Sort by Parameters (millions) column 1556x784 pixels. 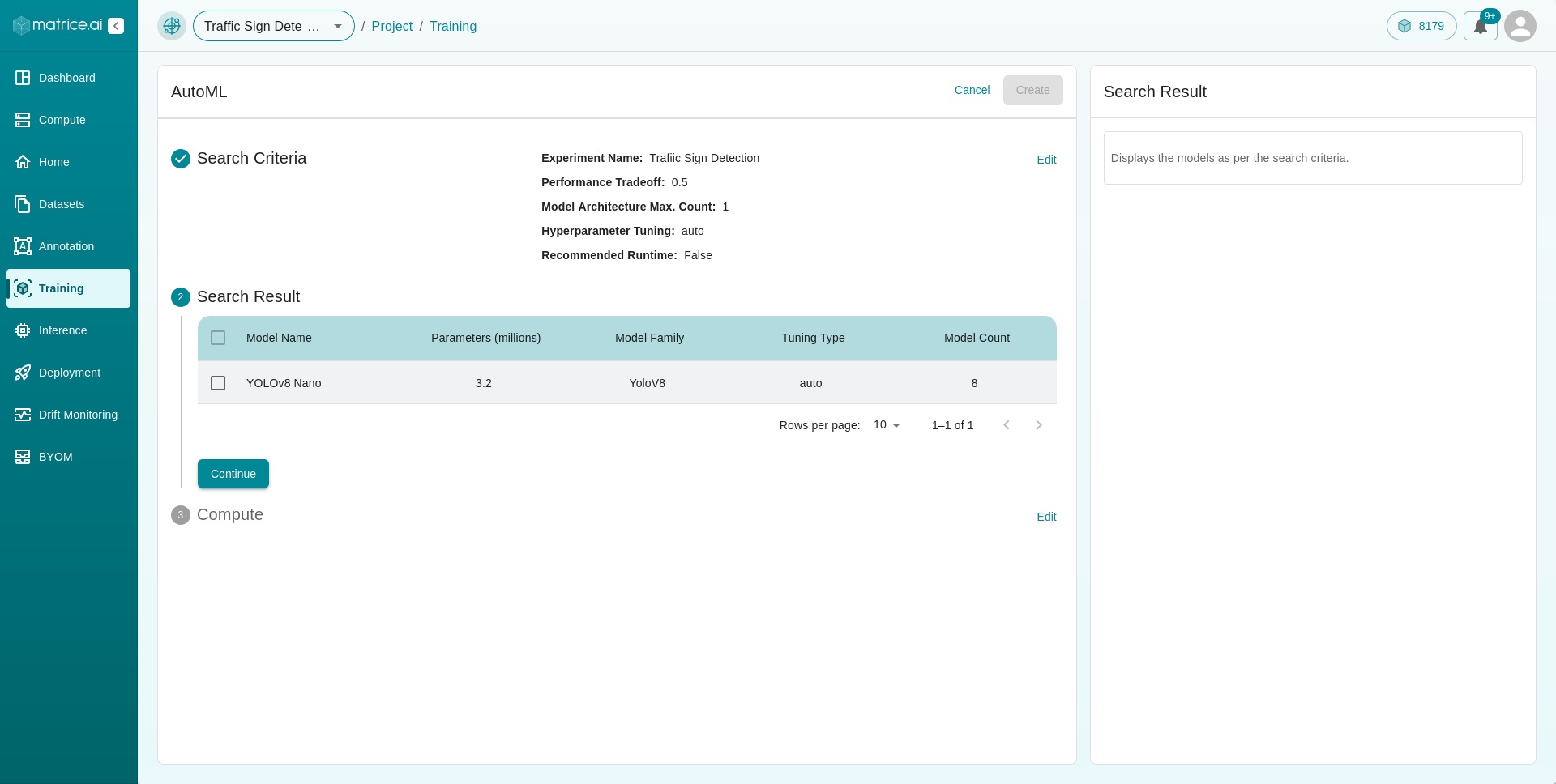(x=485, y=338)
